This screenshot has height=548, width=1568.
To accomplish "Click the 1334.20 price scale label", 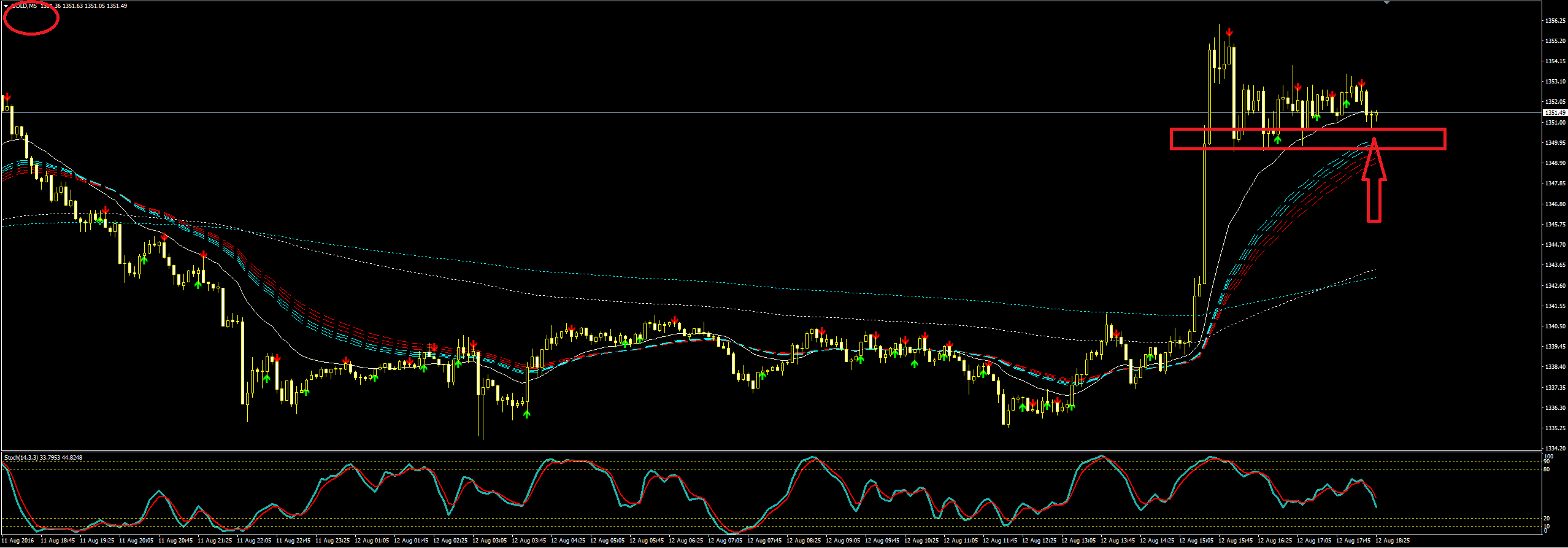I will tap(1555, 449).
